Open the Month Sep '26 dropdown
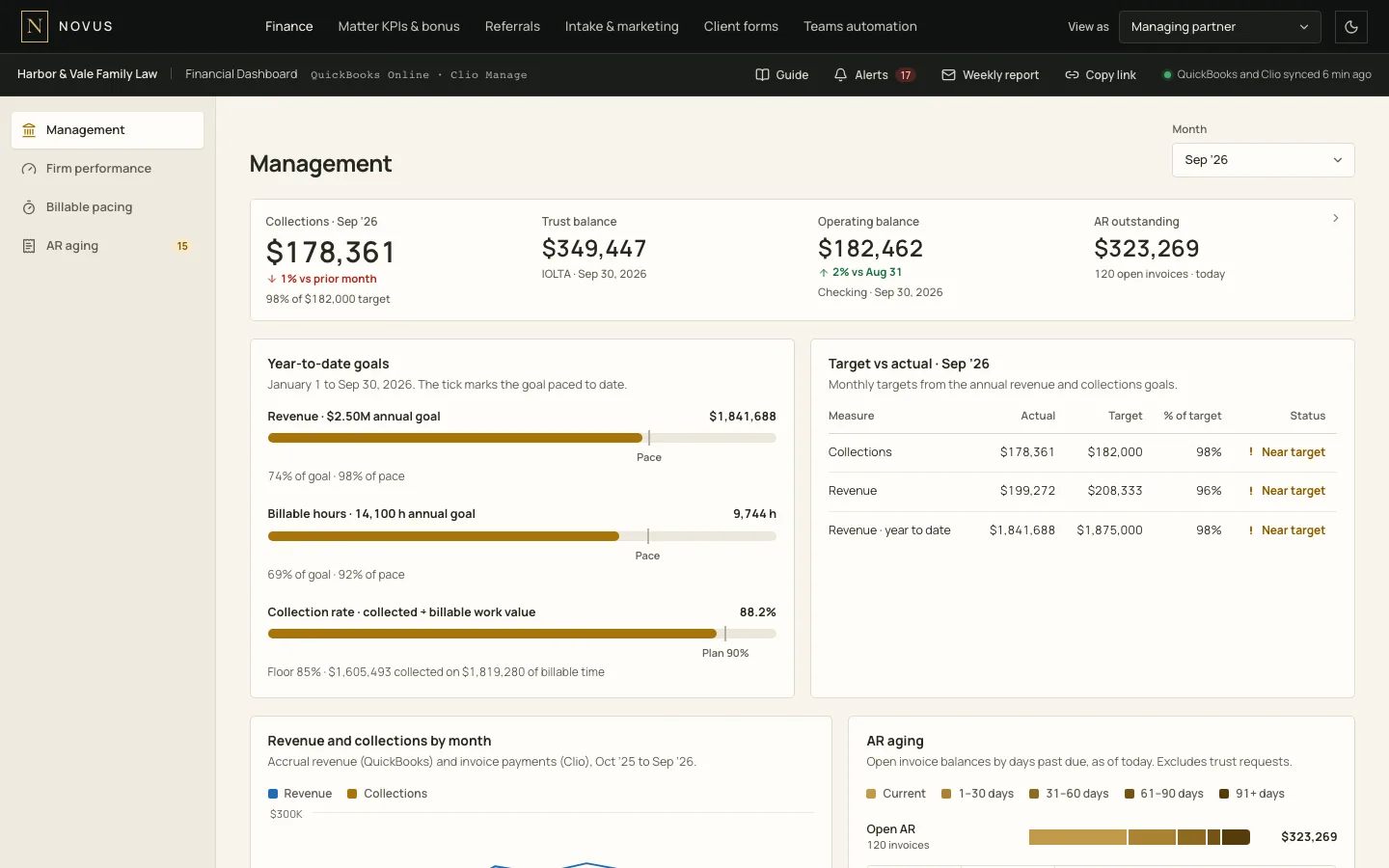1389x868 pixels. [1263, 160]
